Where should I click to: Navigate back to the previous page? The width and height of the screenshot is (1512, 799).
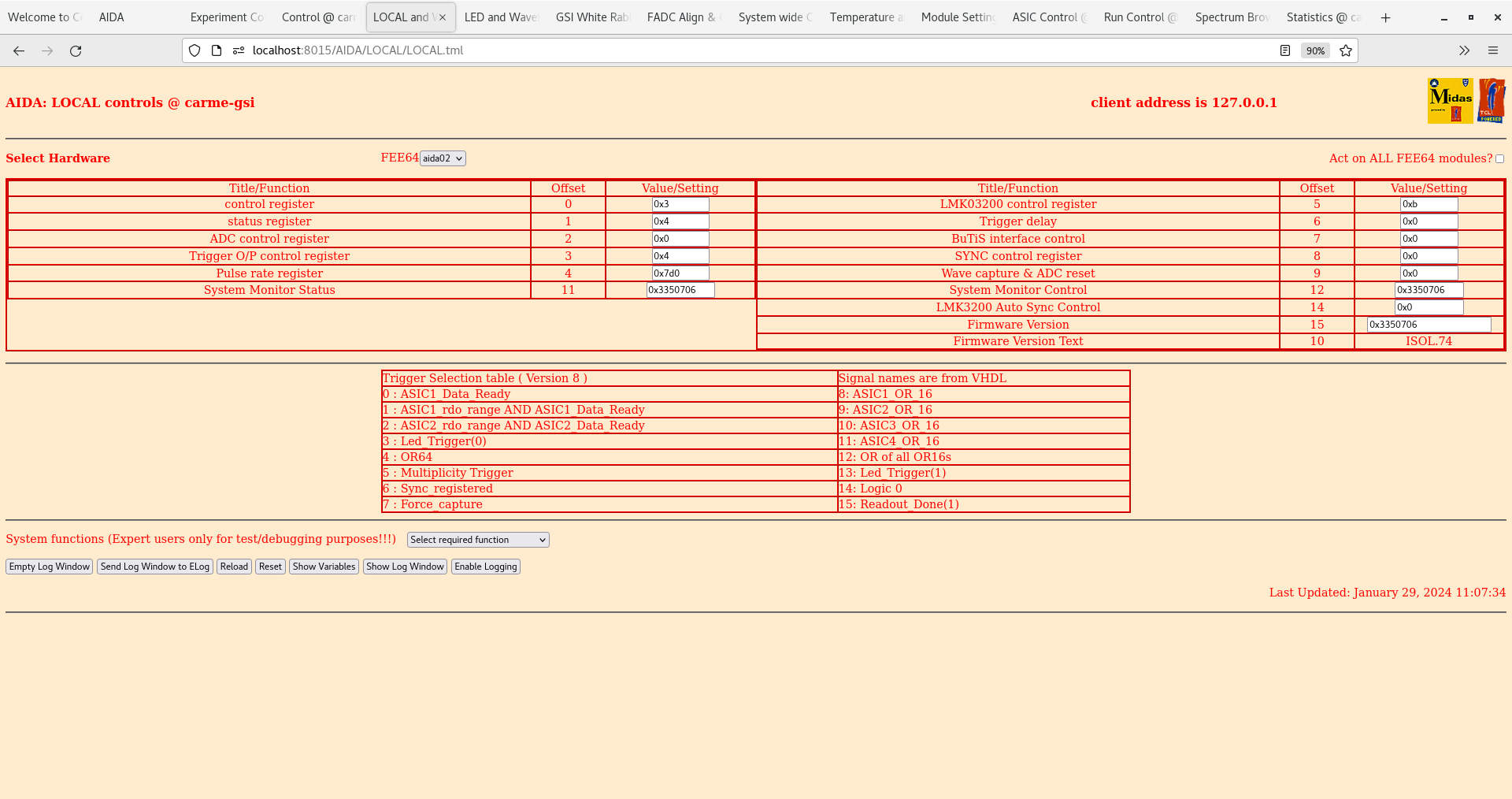pyautogui.click(x=18, y=50)
